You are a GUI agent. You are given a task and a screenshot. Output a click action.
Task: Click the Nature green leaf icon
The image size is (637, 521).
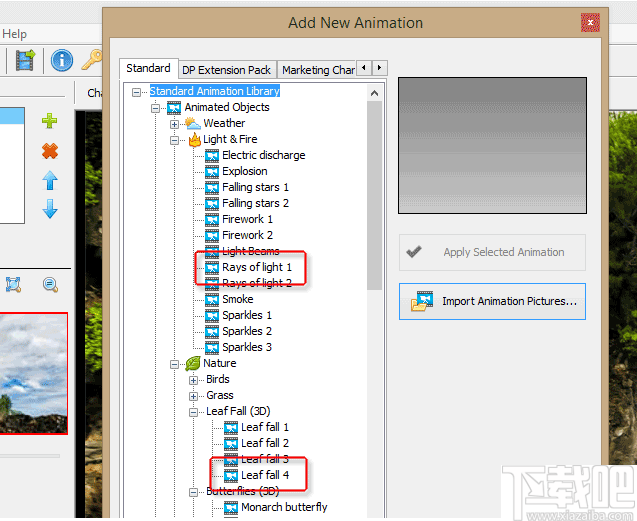coord(193,363)
